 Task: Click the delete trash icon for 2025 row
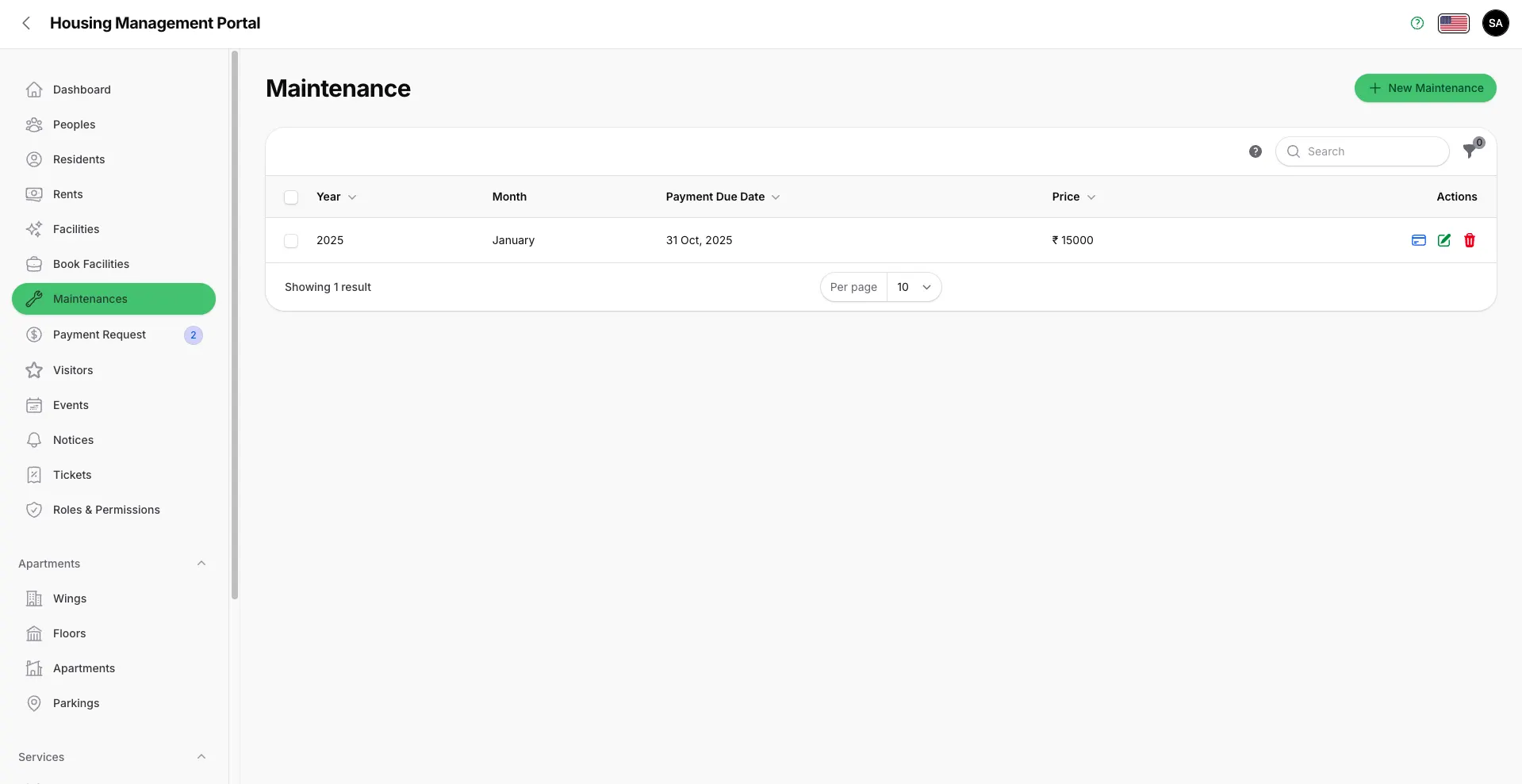[1469, 240]
